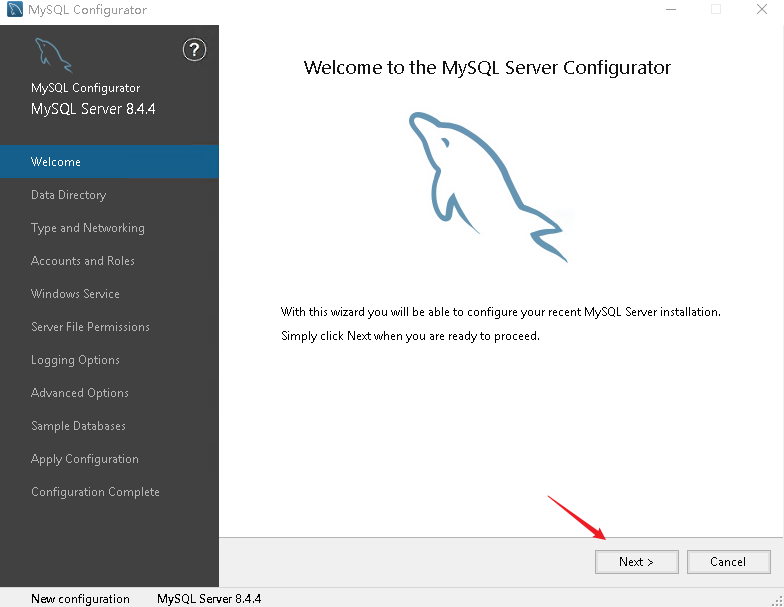
Task: Click the window resize grip in corner
Action: pyautogui.click(x=778, y=601)
